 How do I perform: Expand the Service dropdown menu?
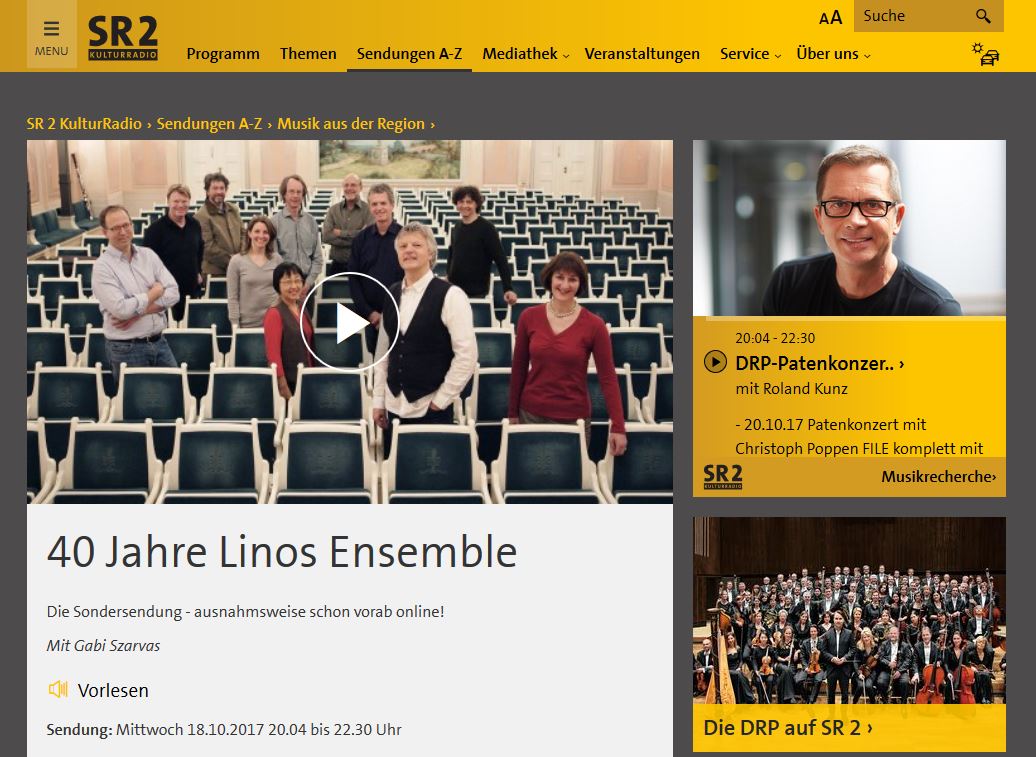(x=751, y=54)
